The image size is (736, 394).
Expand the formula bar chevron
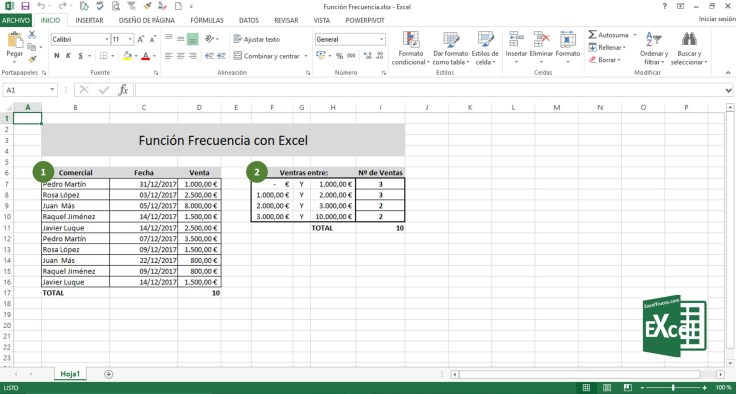(728, 90)
